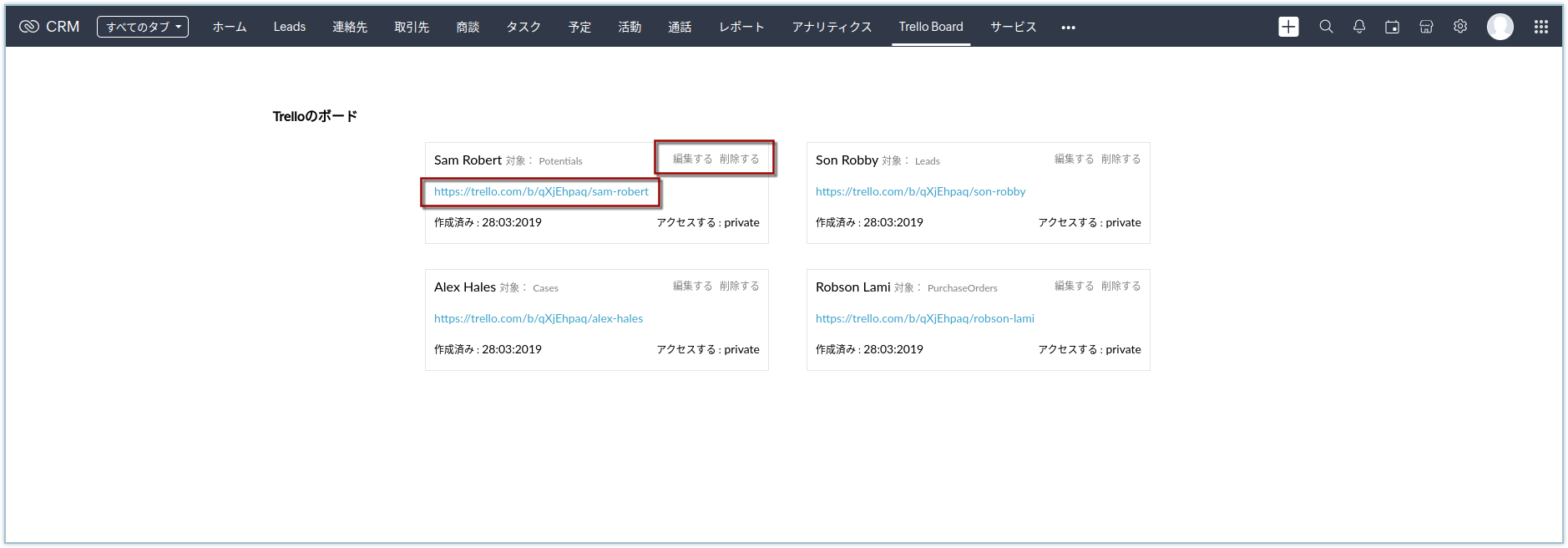
Task: Open the 活動 tab
Action: (x=630, y=27)
